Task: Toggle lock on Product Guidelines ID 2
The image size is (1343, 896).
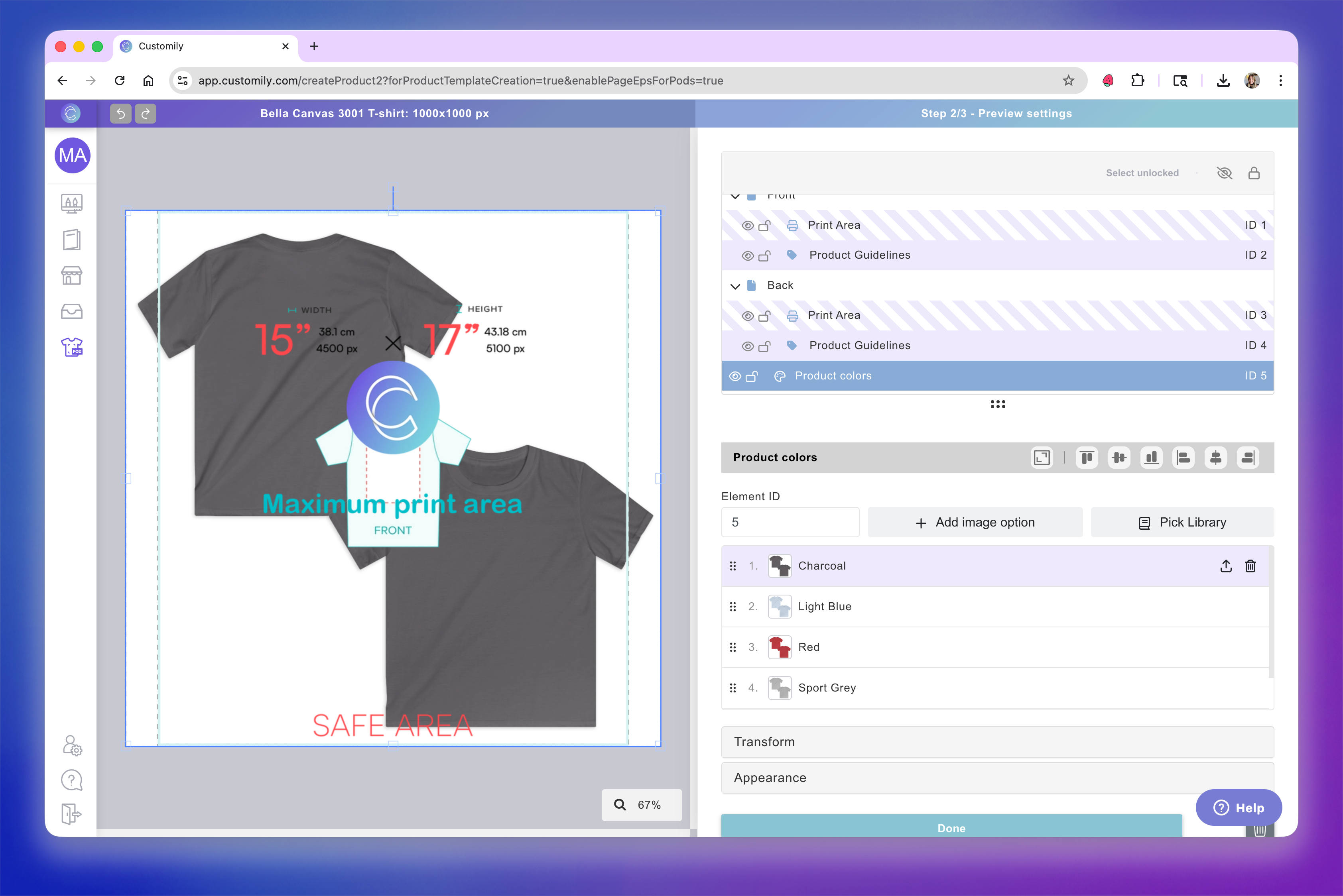Action: 764,255
